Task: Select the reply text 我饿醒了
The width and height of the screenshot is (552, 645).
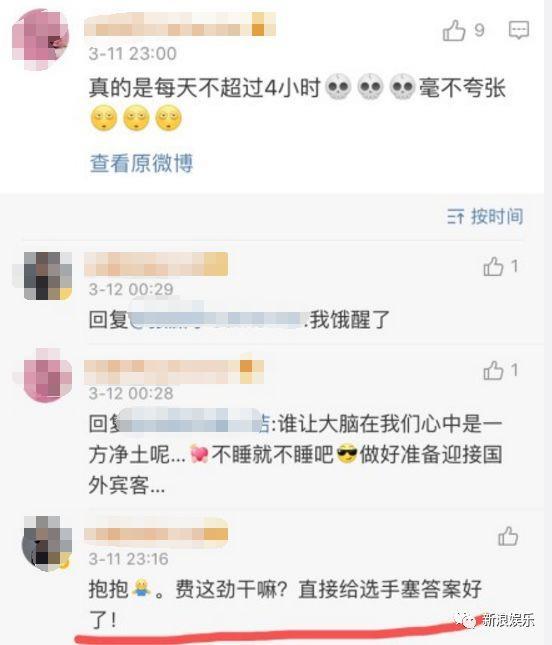Action: (x=350, y=320)
